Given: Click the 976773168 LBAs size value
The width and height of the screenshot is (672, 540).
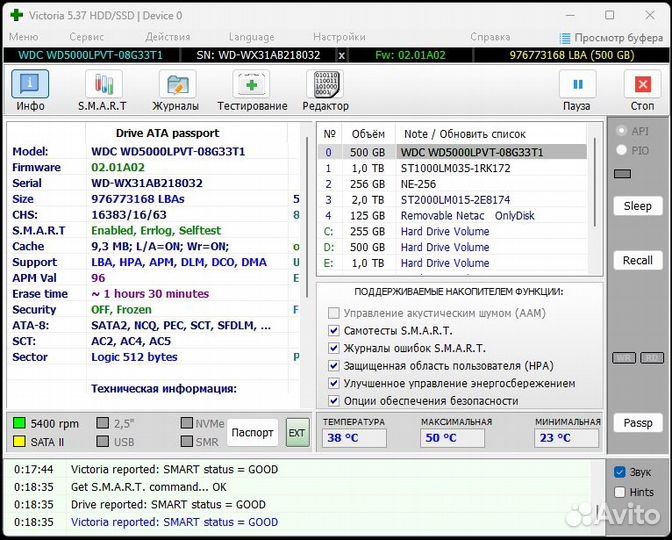Looking at the screenshot, I should (138, 199).
